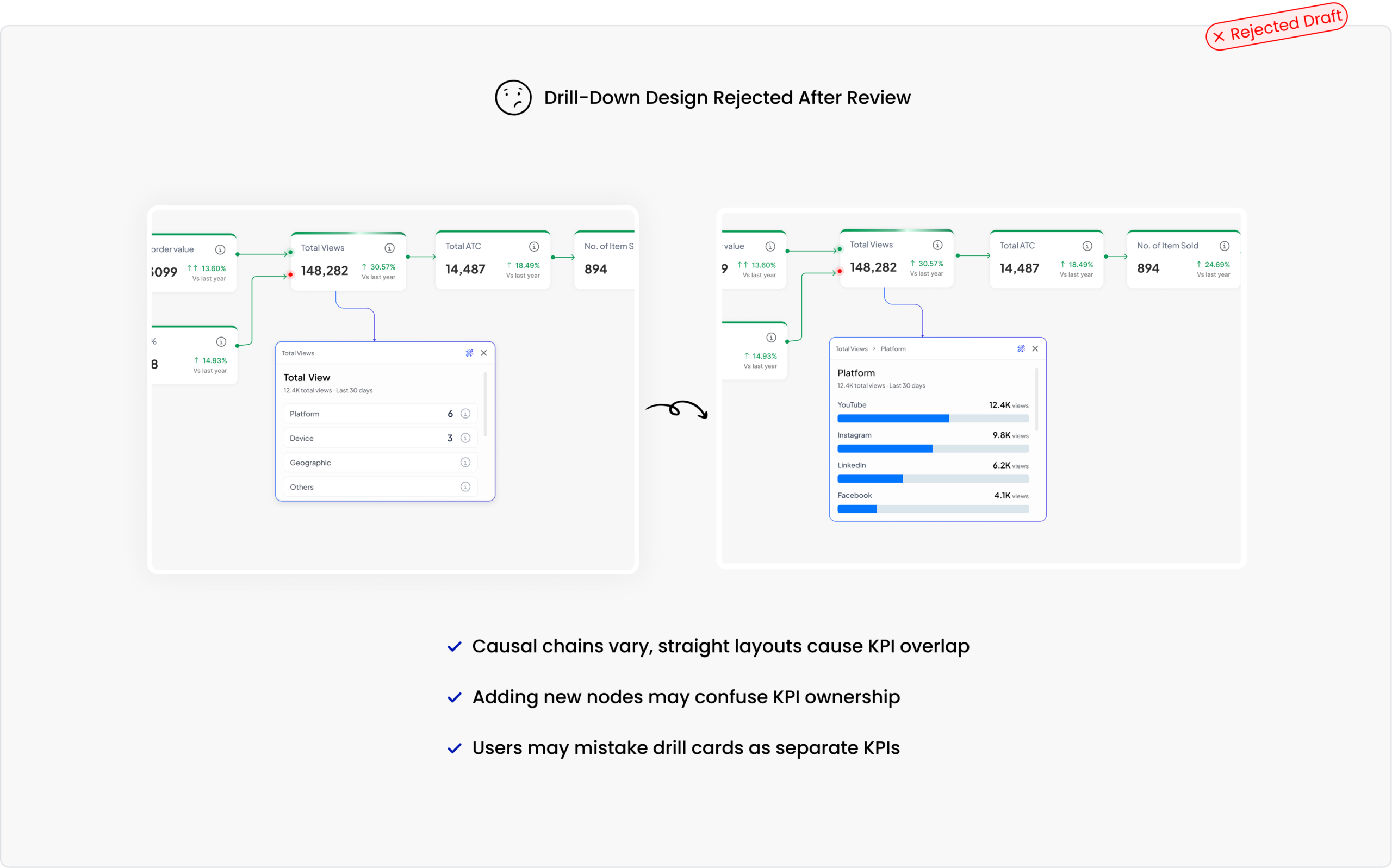Viewport: 1392px width, 868px height.
Task: Close the Total Views drill-down popup
Action: [484, 353]
